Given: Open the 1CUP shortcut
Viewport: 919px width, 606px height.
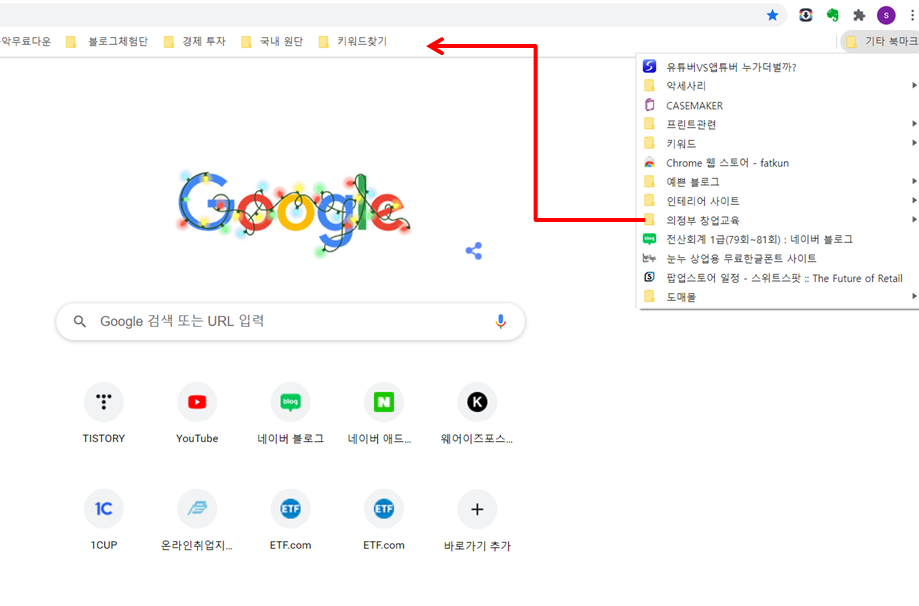Looking at the screenshot, I should (x=104, y=521).
